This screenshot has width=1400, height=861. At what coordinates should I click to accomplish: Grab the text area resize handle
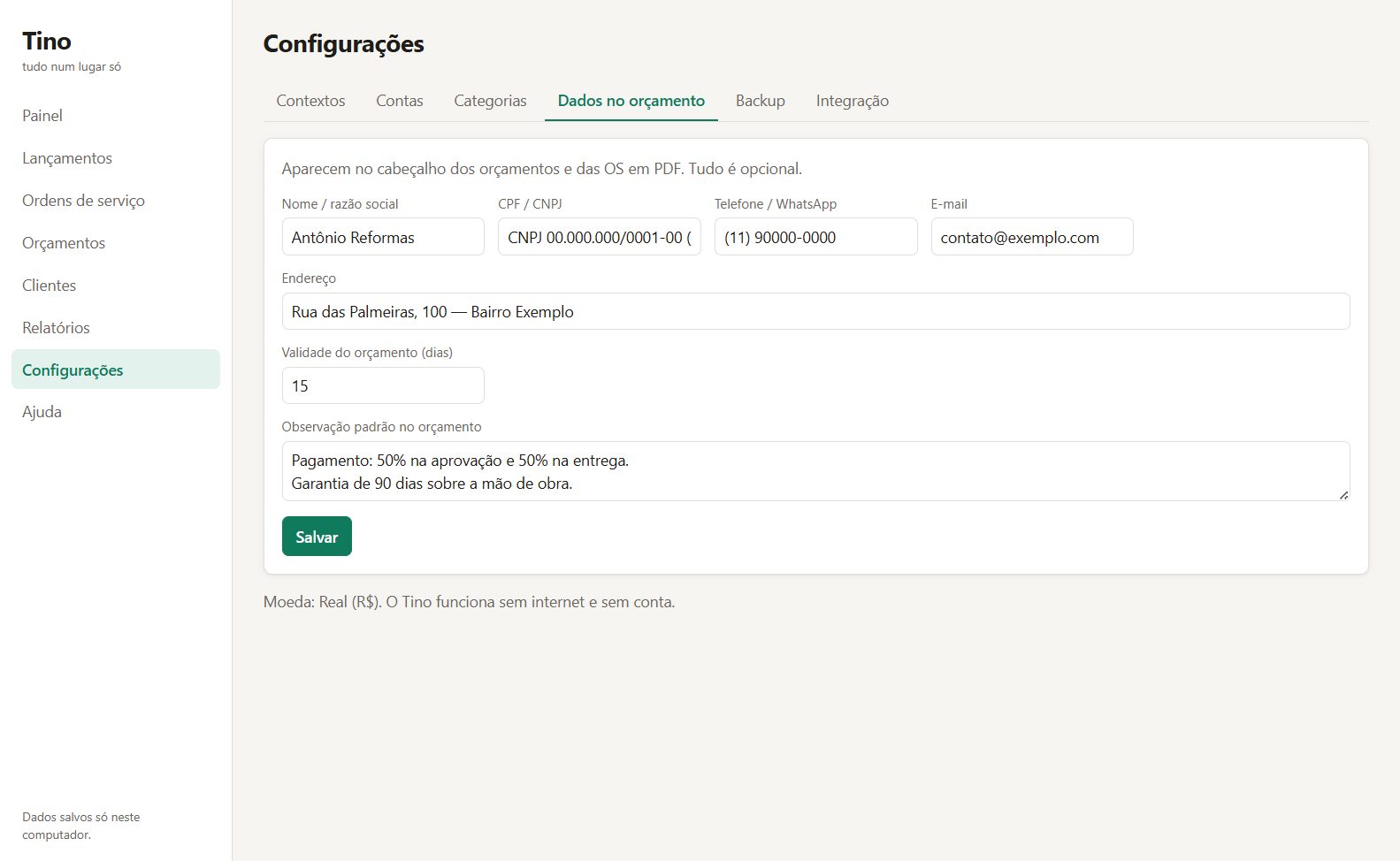(x=1343, y=495)
